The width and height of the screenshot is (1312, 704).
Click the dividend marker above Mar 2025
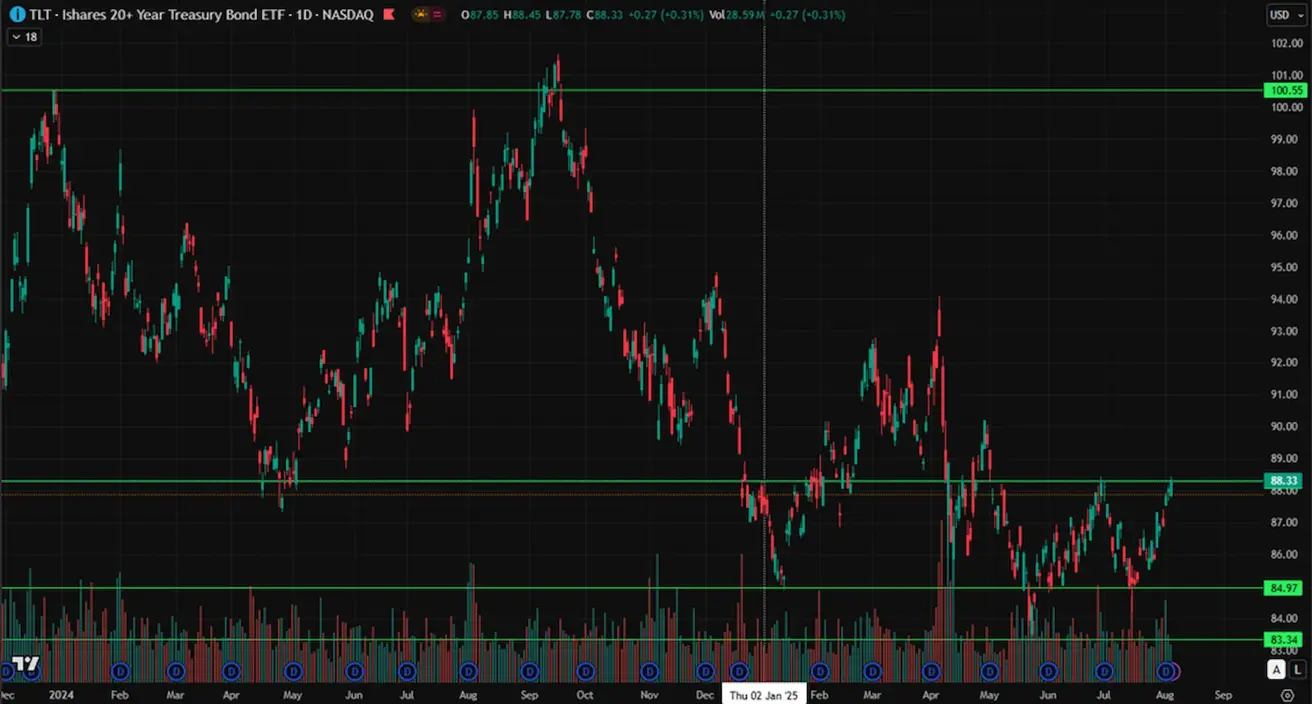click(x=872, y=670)
